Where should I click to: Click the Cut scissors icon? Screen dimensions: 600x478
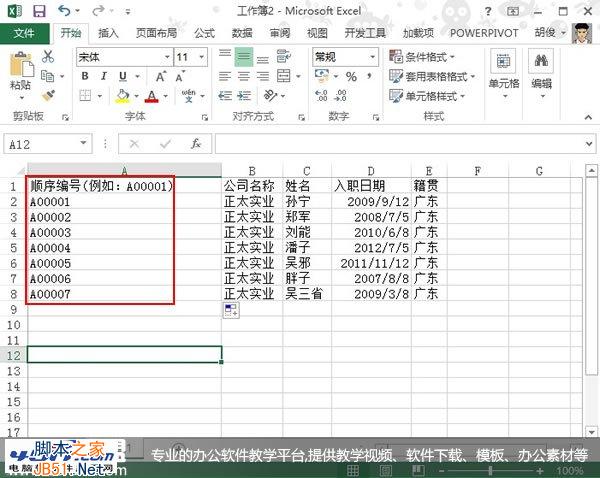[47, 57]
